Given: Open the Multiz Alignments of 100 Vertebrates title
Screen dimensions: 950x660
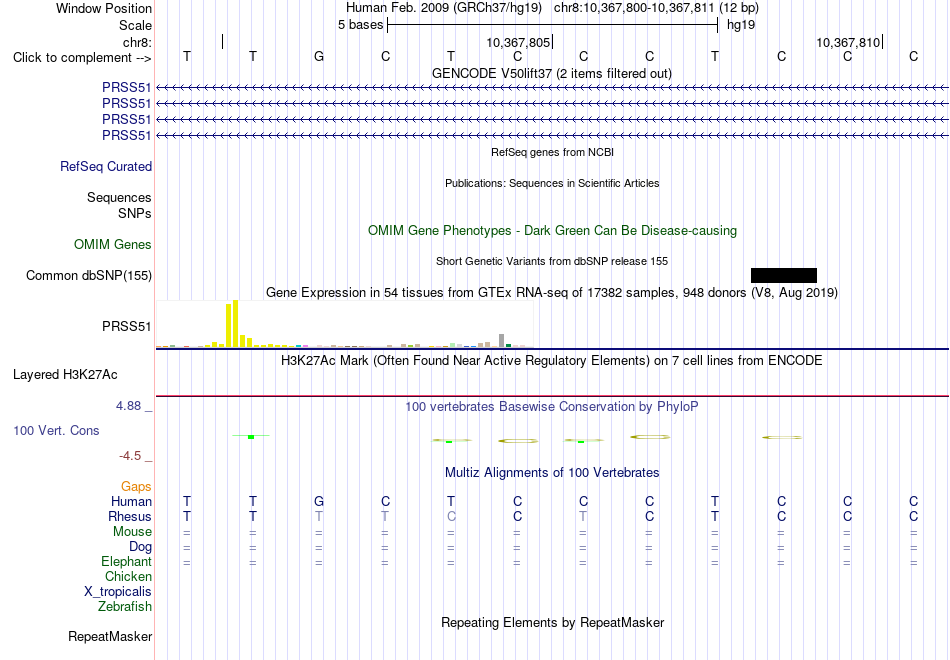Looking at the screenshot, I should point(552,473).
